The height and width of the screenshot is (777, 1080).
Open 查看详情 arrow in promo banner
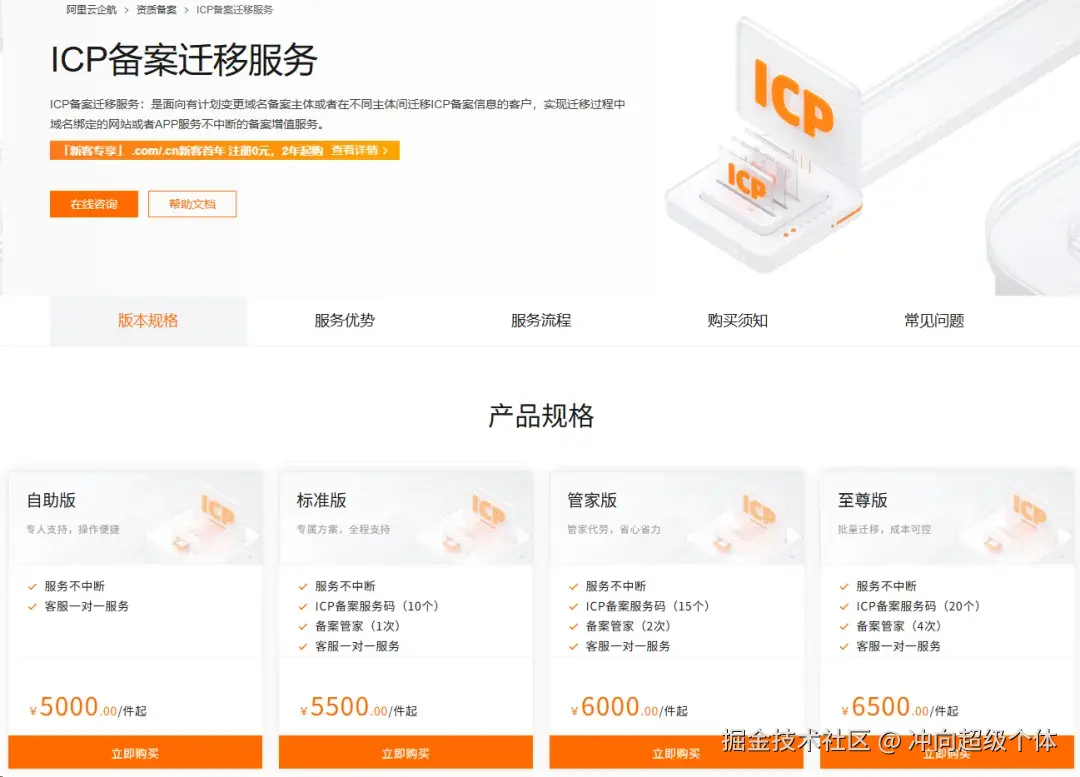[360, 150]
